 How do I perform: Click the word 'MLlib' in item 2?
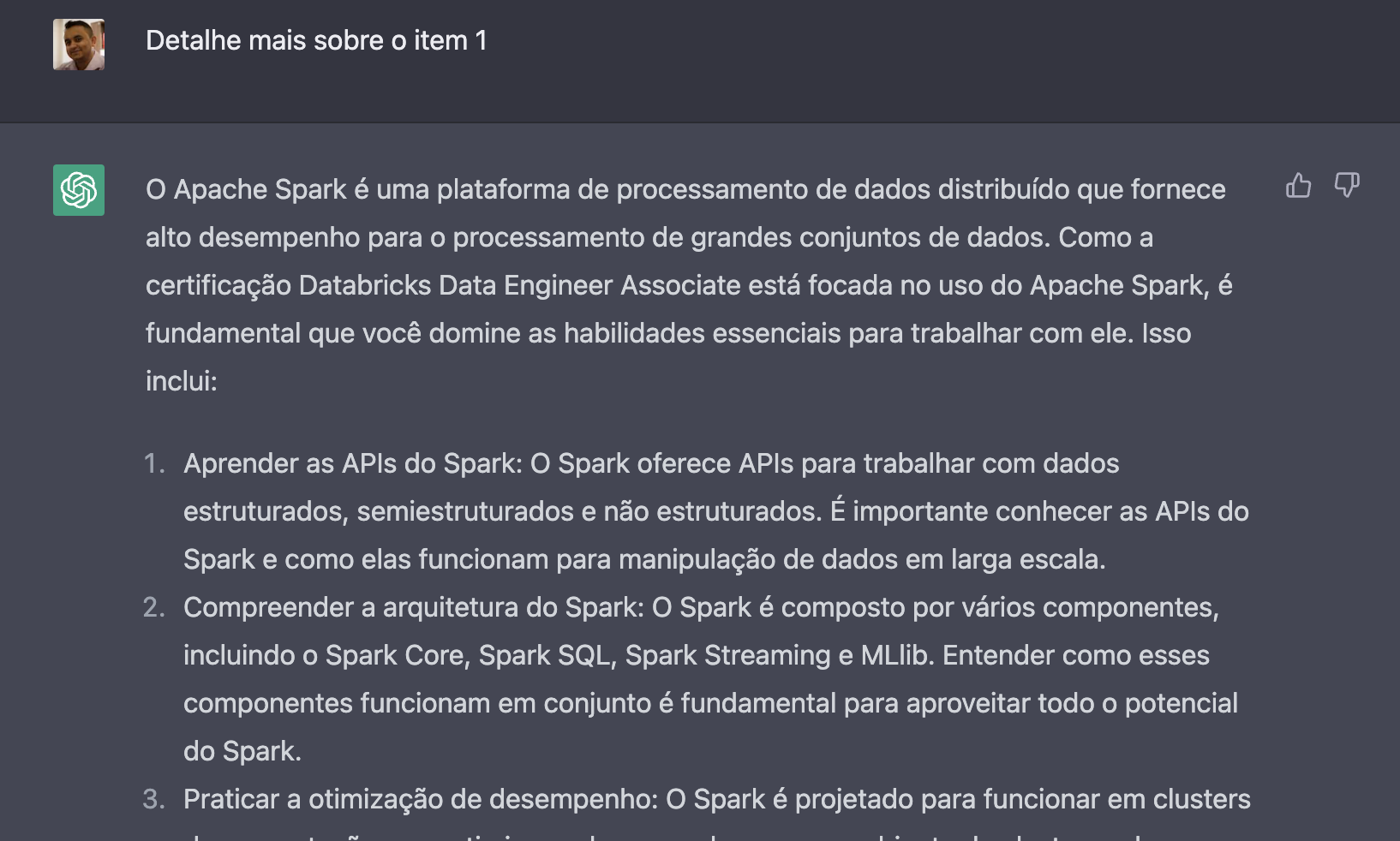(x=895, y=655)
